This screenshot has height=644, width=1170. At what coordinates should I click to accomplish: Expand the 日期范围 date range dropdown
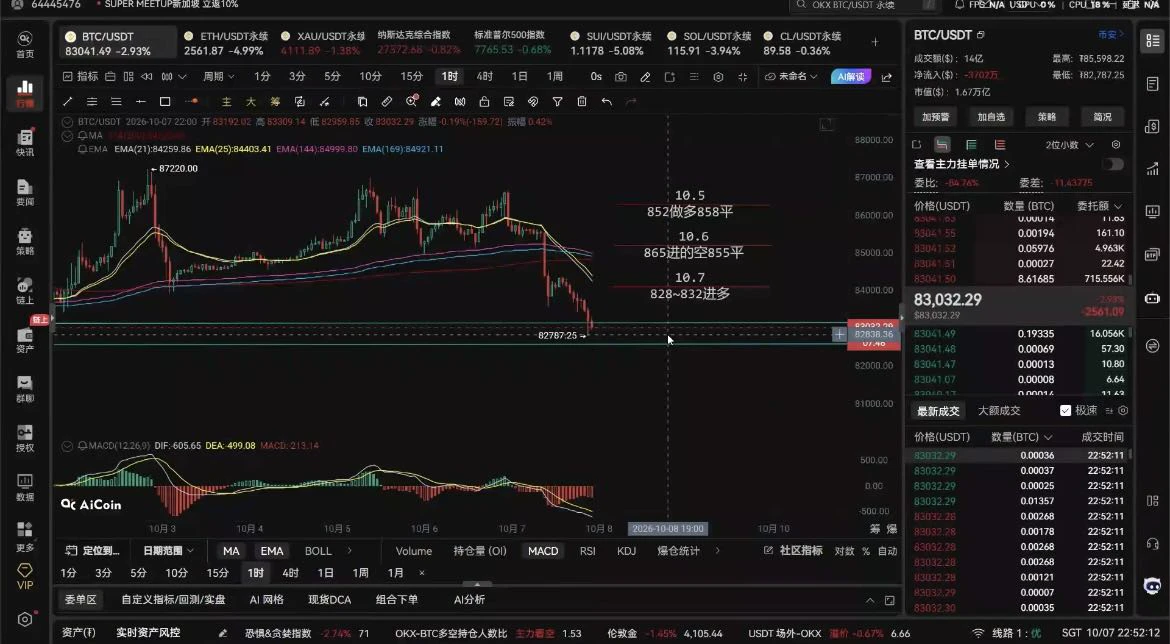click(x=168, y=551)
